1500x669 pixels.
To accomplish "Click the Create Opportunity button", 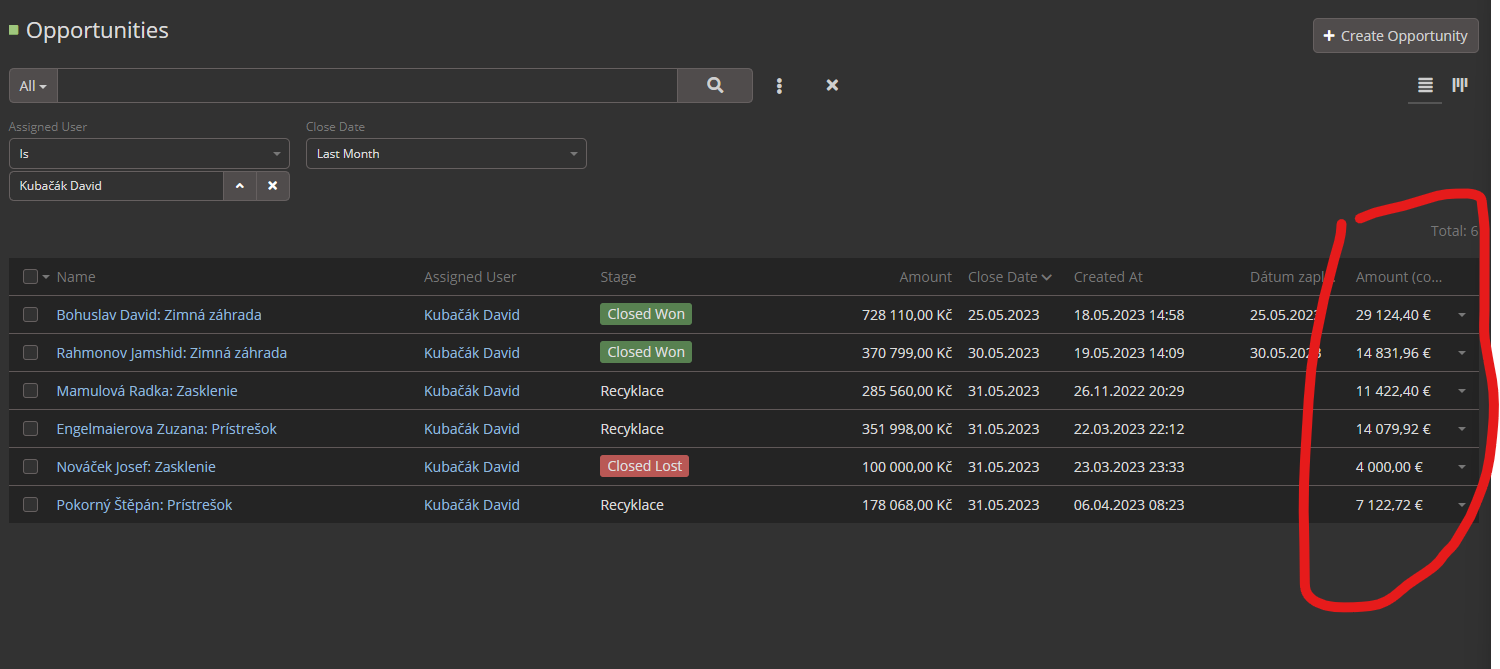I will click(1395, 36).
